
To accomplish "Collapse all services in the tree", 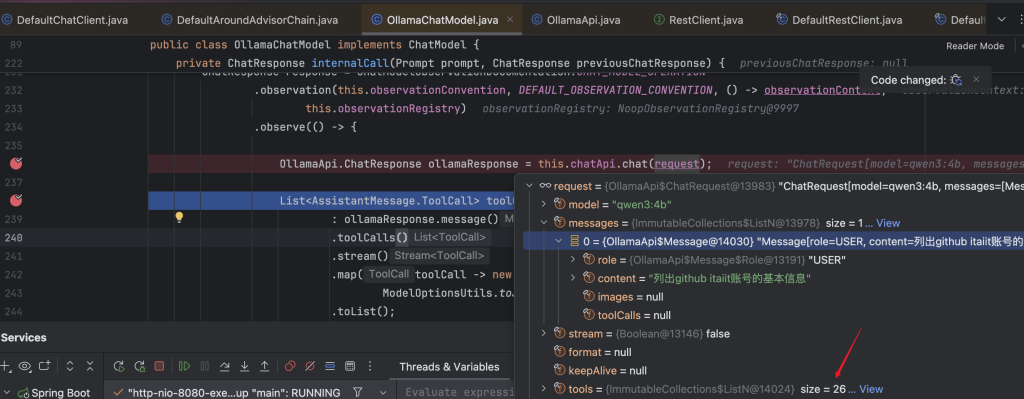I will pyautogui.click(x=90, y=366).
